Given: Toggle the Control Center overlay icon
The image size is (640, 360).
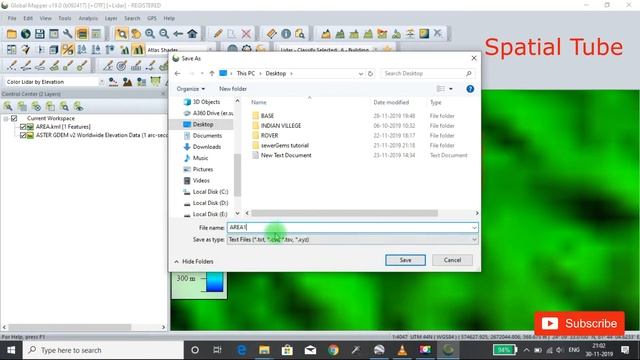Looking at the screenshot, I should coord(82,34).
